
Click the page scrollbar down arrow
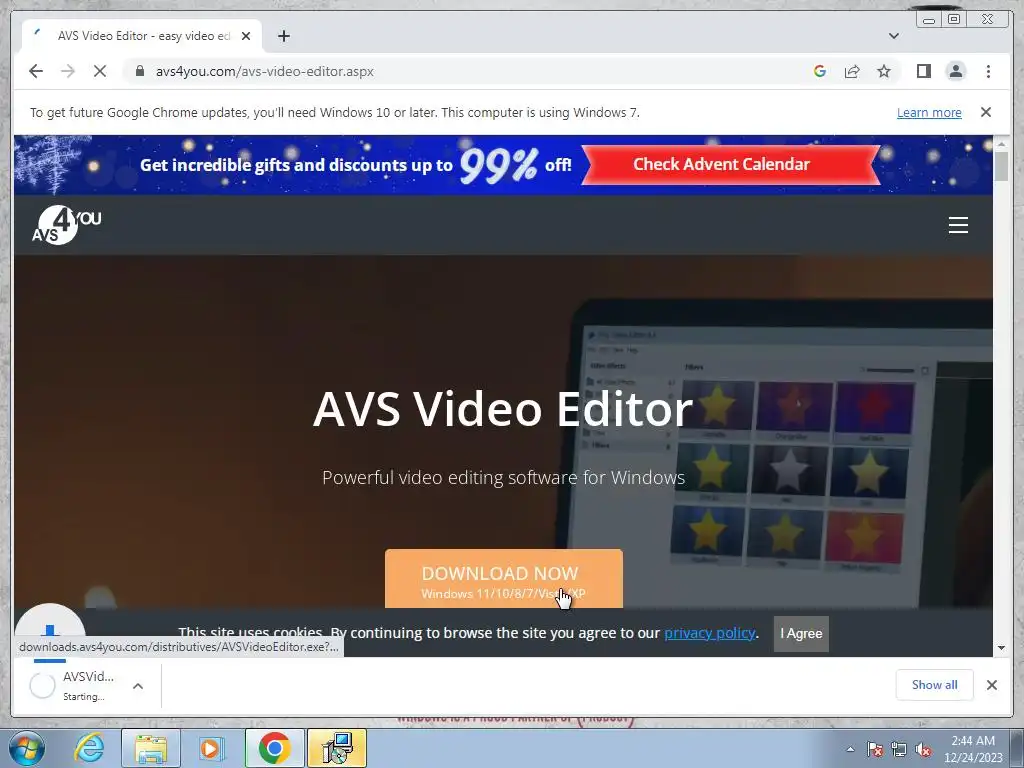pos(1002,648)
